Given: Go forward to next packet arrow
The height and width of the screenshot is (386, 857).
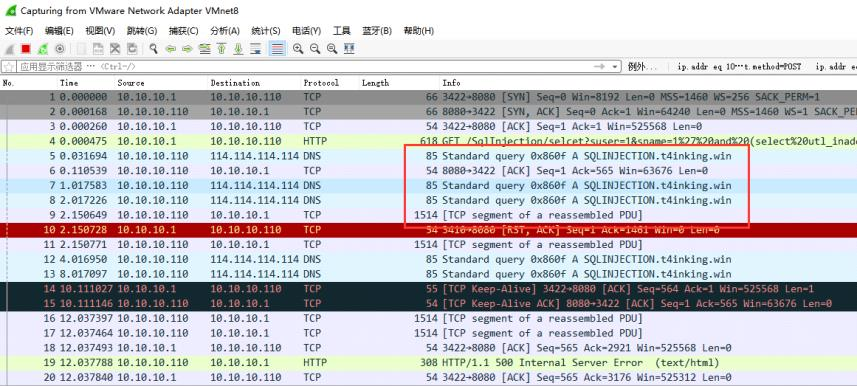Looking at the screenshot, I should (187, 49).
